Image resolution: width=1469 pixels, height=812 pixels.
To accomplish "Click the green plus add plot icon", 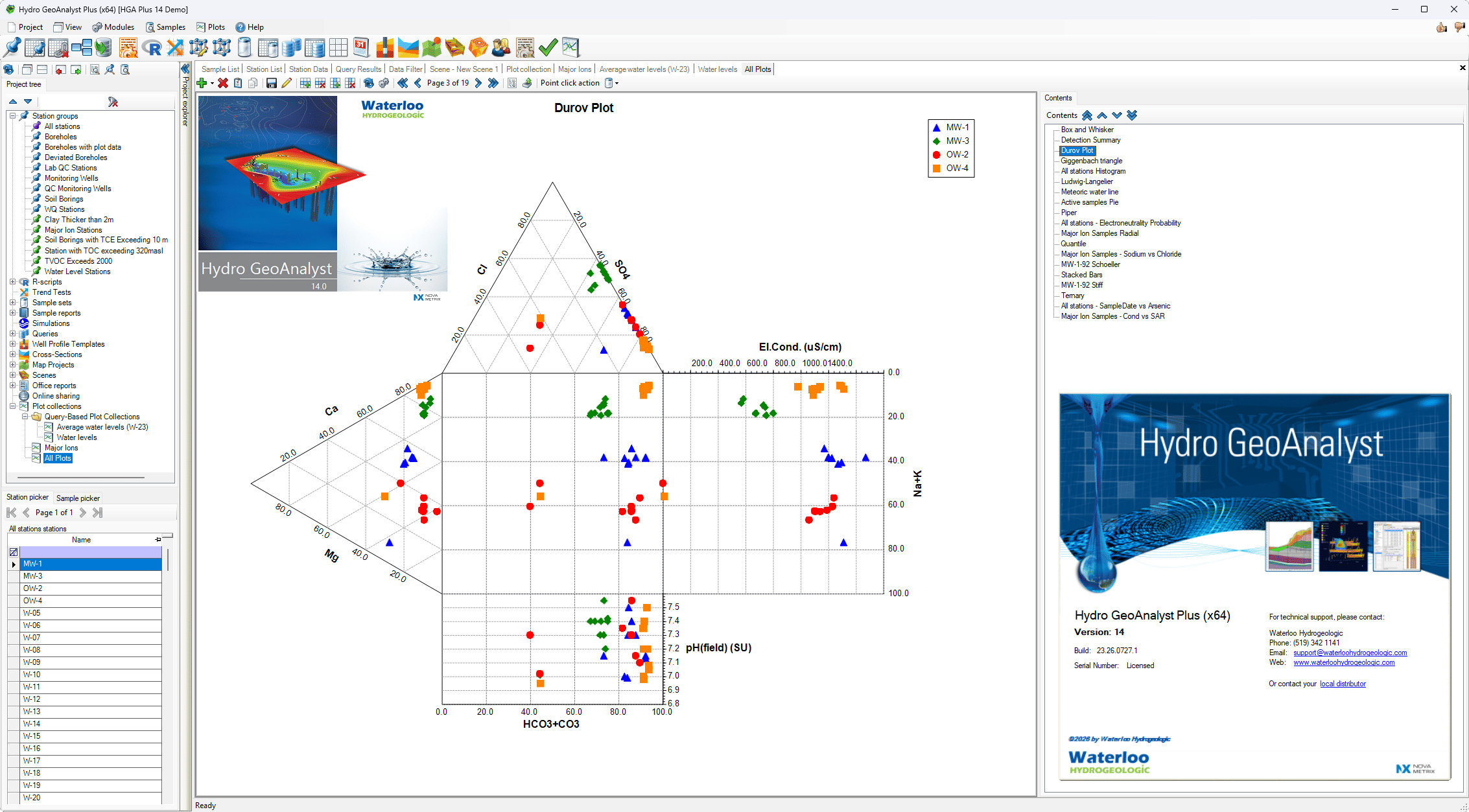I will tap(202, 83).
